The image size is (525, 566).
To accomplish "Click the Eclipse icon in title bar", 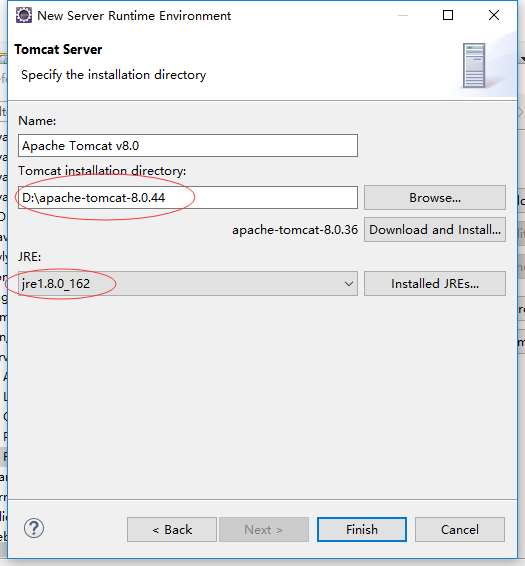I will (x=24, y=16).
